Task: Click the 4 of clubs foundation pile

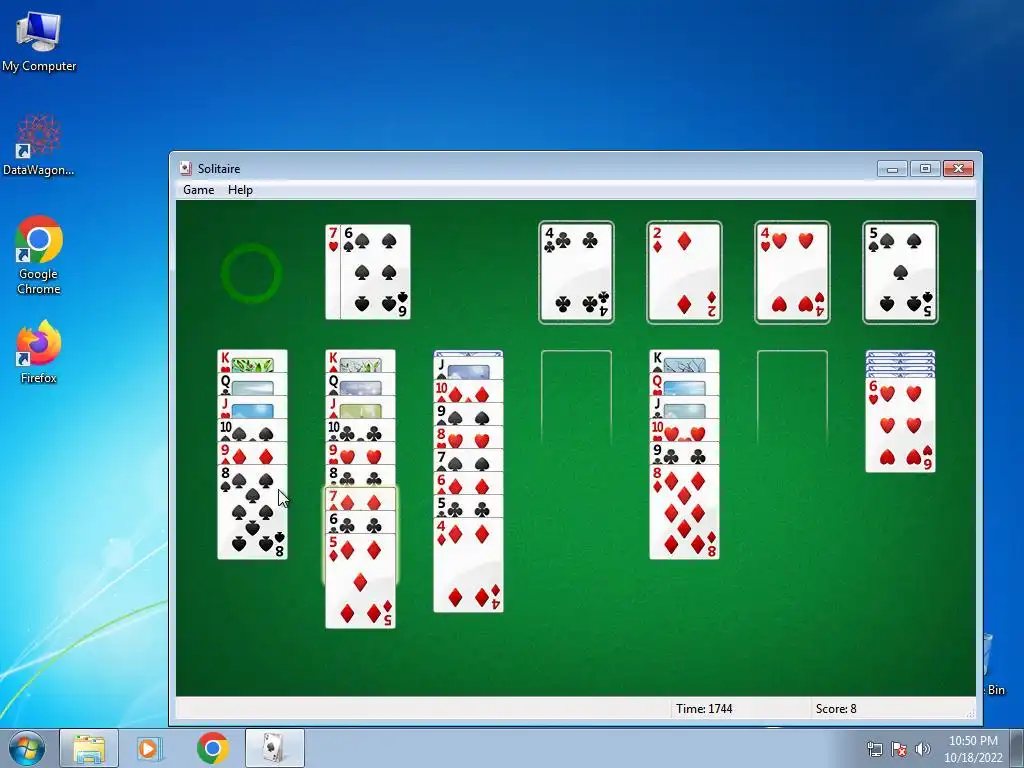Action: [576, 272]
